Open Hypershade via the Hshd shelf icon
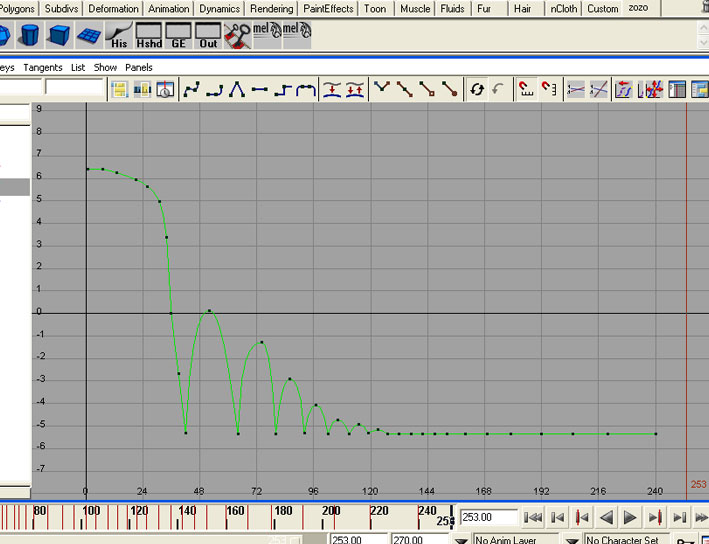Viewport: 709px width, 544px height. (149, 35)
